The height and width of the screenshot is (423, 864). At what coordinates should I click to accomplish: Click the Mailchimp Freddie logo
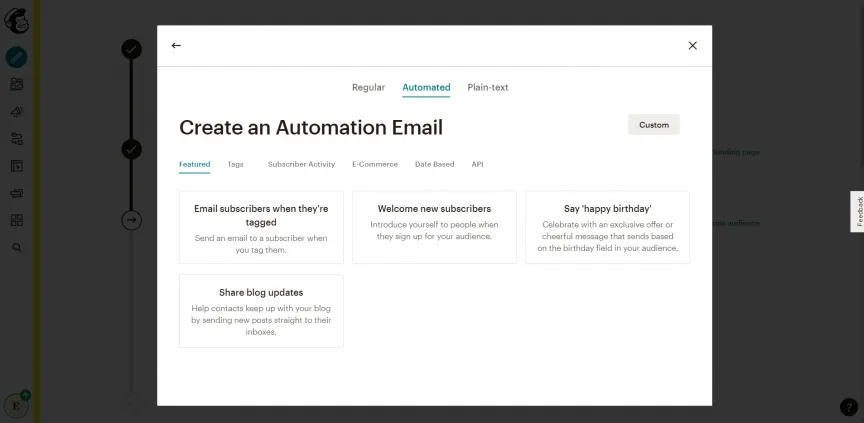[16, 20]
